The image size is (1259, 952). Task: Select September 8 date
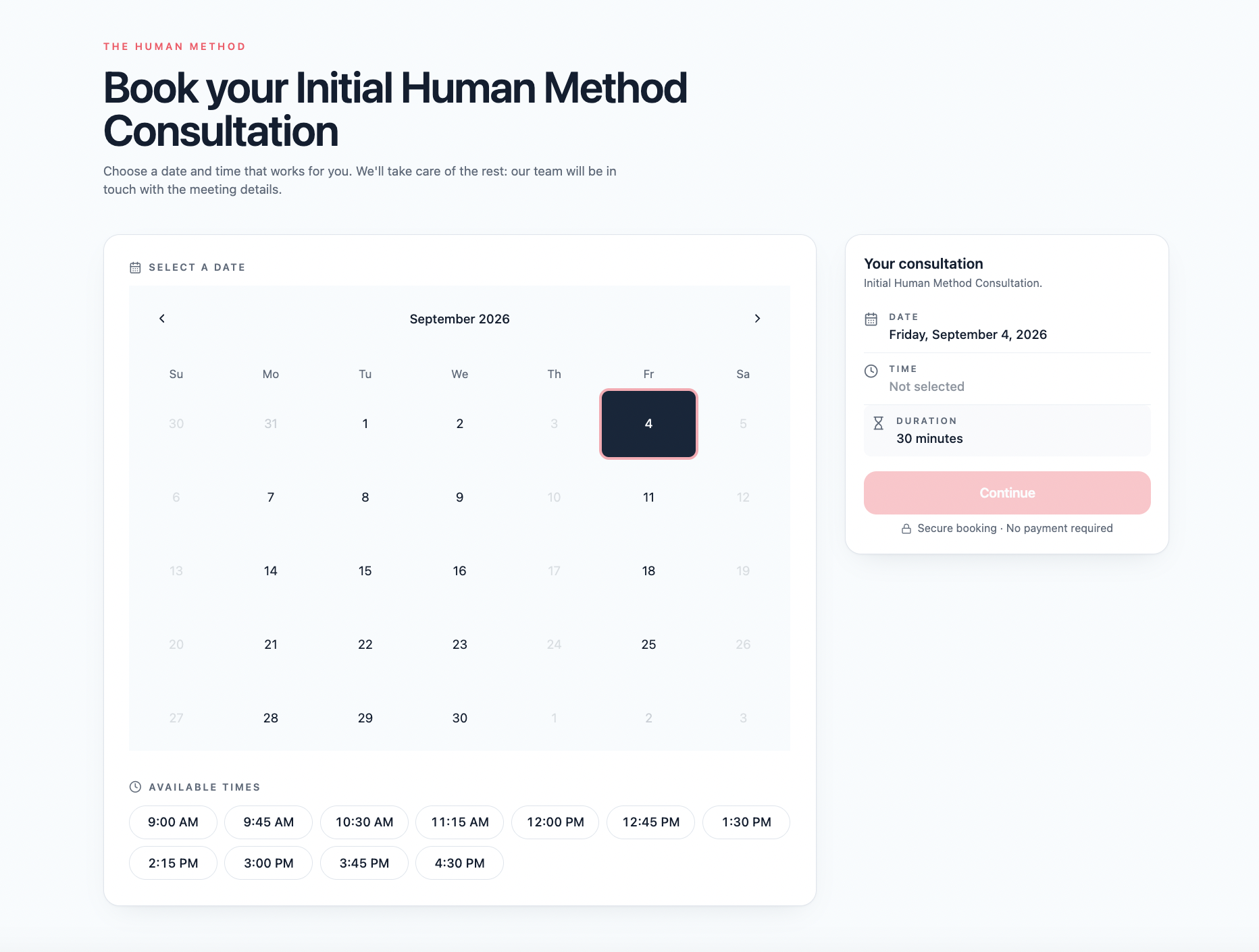point(365,498)
